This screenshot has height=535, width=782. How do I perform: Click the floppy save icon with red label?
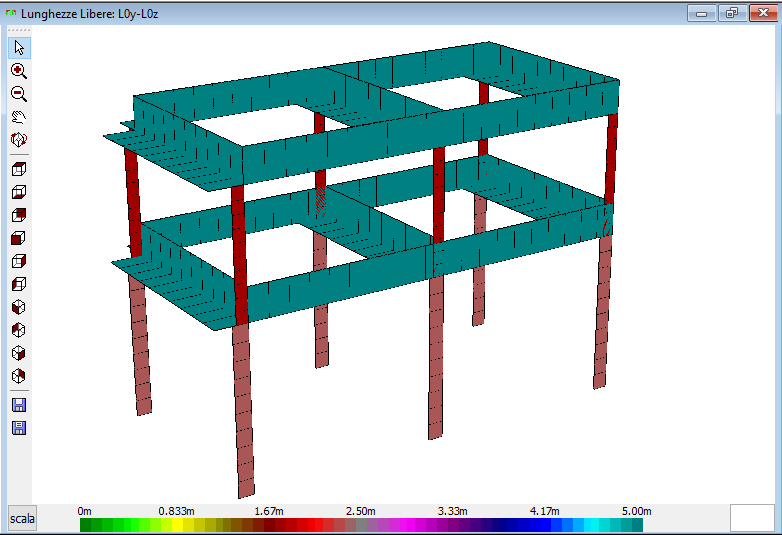[19, 428]
